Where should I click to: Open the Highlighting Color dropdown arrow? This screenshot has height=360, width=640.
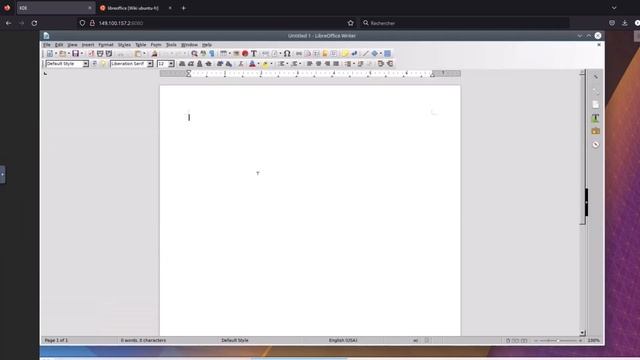click(x=271, y=64)
